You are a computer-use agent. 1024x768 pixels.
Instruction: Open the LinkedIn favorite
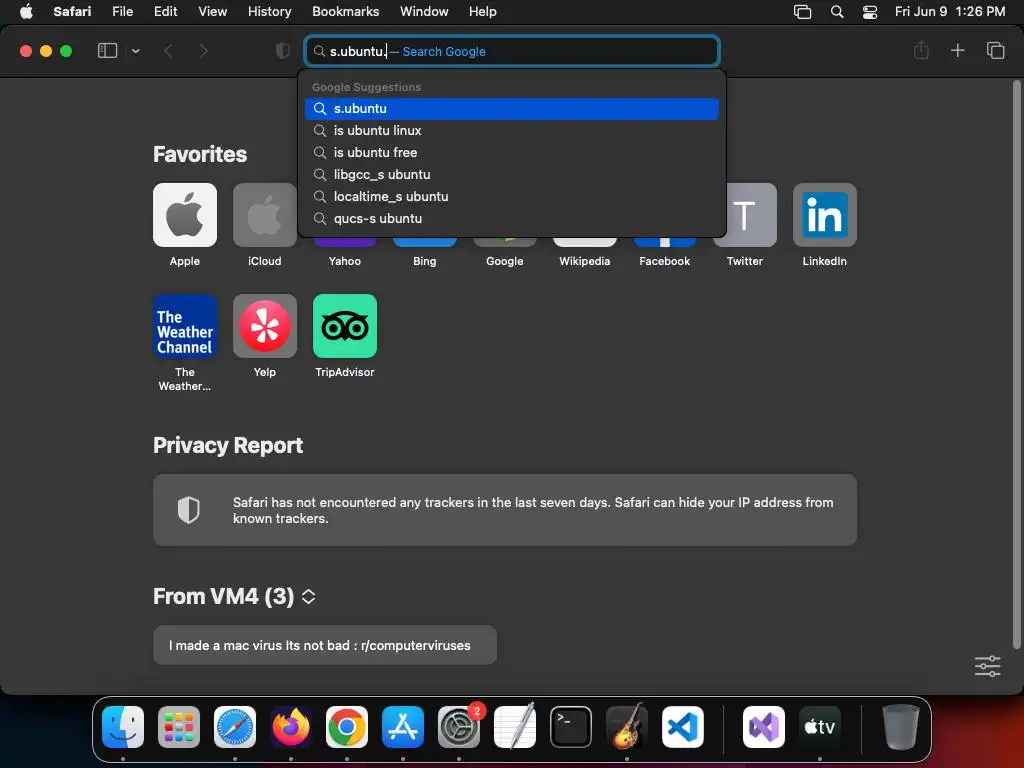pos(825,215)
